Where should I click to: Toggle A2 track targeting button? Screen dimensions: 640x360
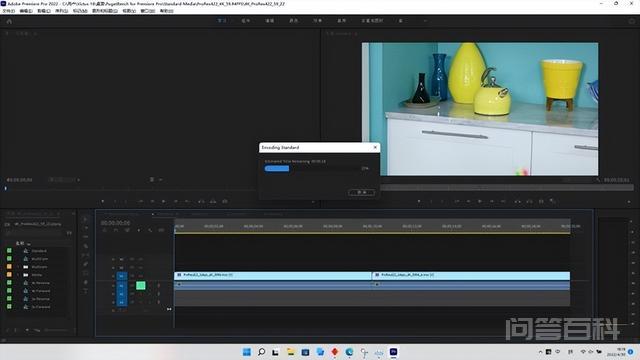pyautogui.click(x=122, y=294)
